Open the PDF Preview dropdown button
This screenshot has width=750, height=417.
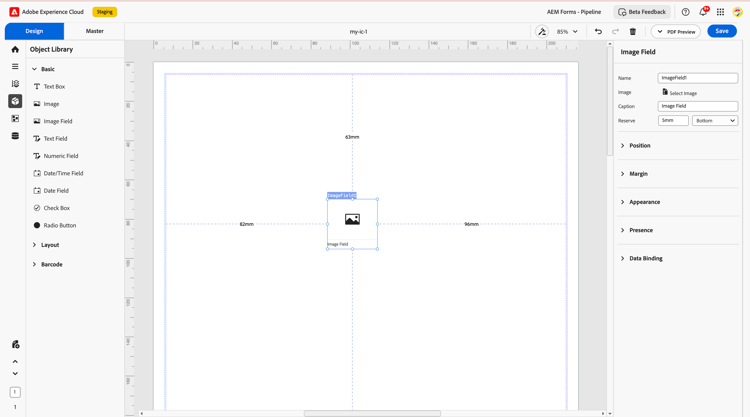click(x=675, y=32)
